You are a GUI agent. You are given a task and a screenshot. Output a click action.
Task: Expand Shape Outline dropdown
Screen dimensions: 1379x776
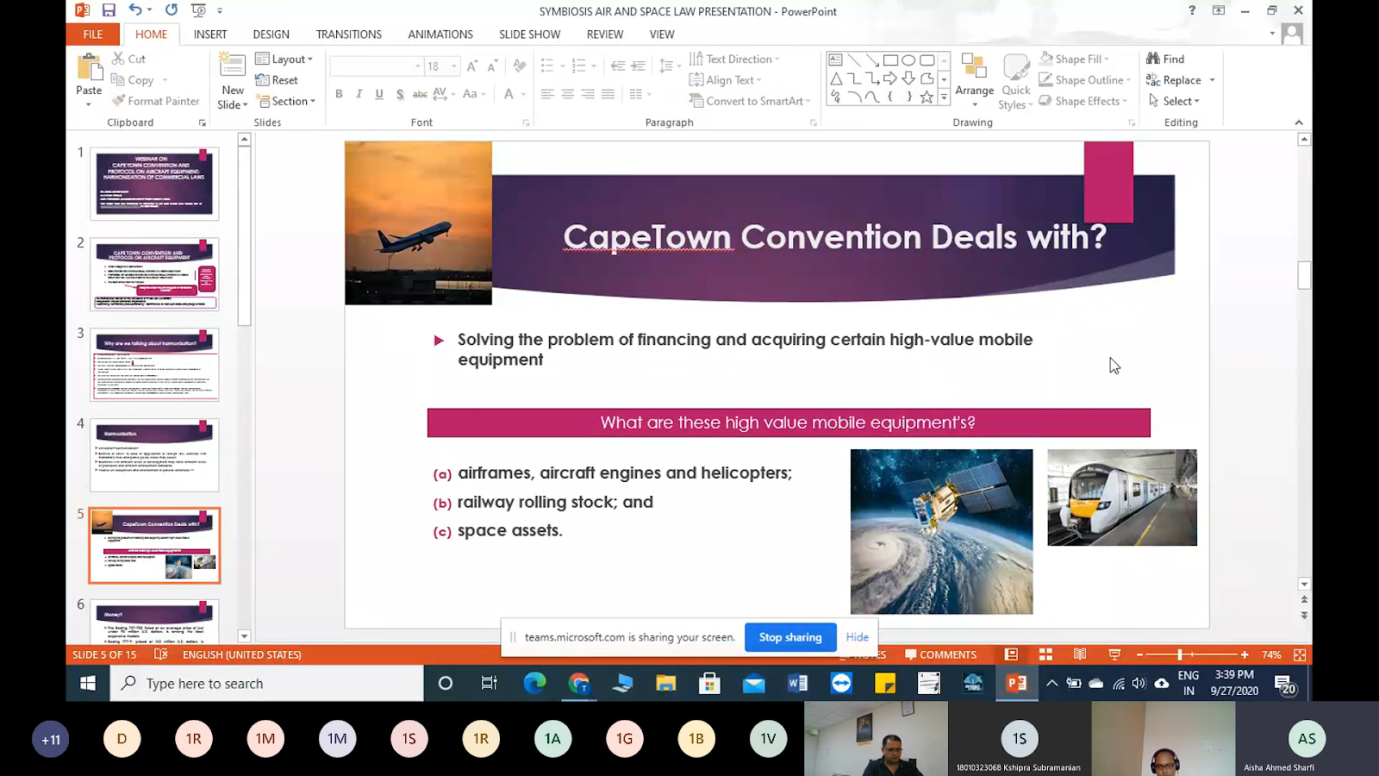1085,80
